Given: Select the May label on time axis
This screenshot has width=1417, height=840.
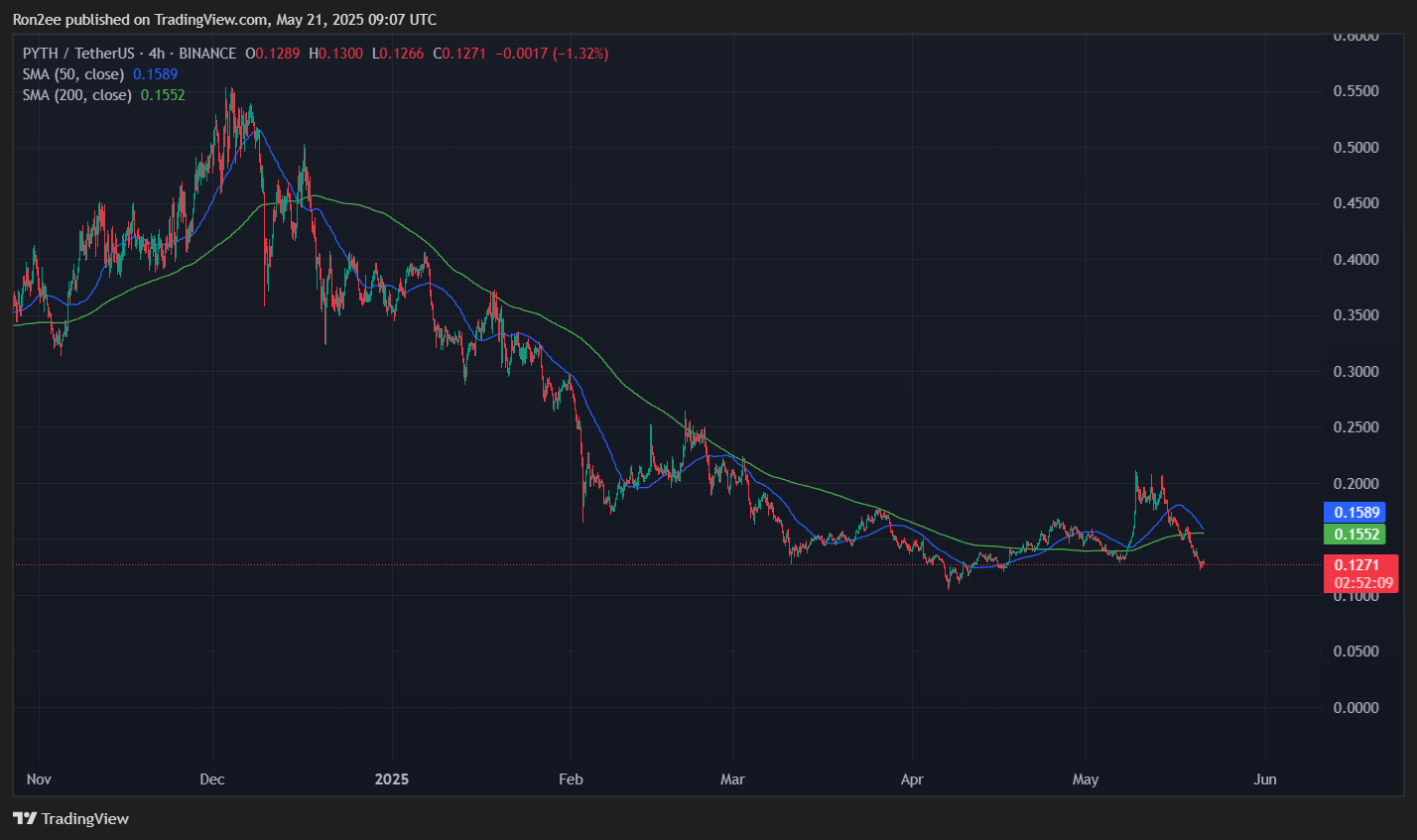Looking at the screenshot, I should coord(1086,780).
